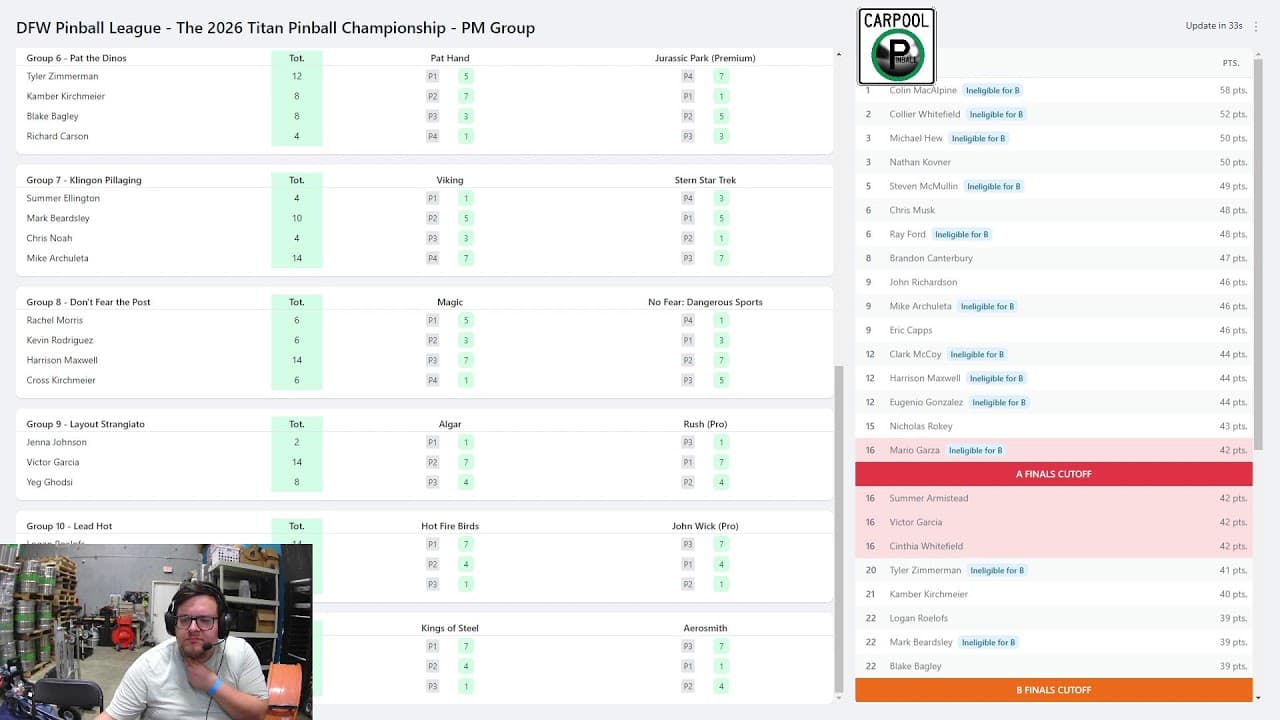Screen dimensions: 1280x720
Task: Click the 'Ineligible for B' badge beside Eugenio Gonzalez
Action: [x=999, y=402]
